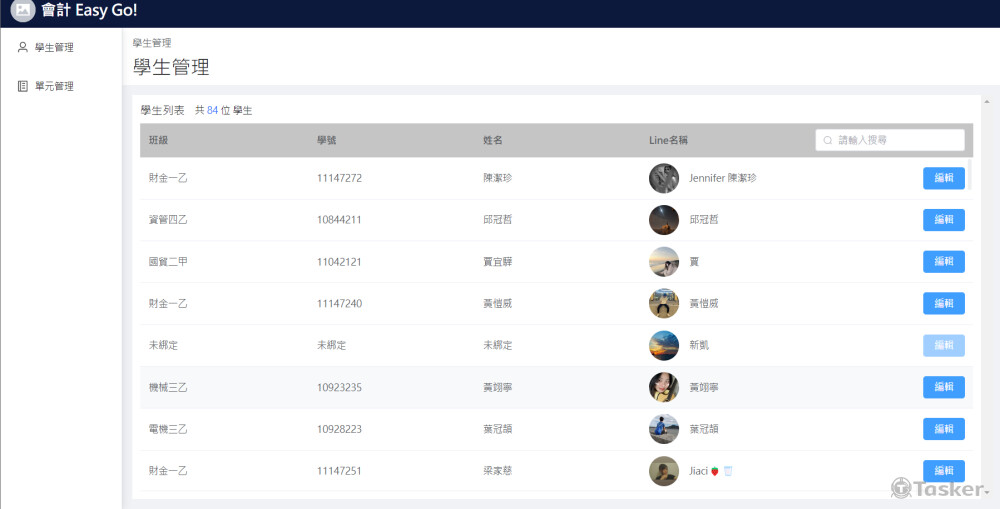Click student number 11147240
Screen dimensions: 1000x509
(x=339, y=304)
